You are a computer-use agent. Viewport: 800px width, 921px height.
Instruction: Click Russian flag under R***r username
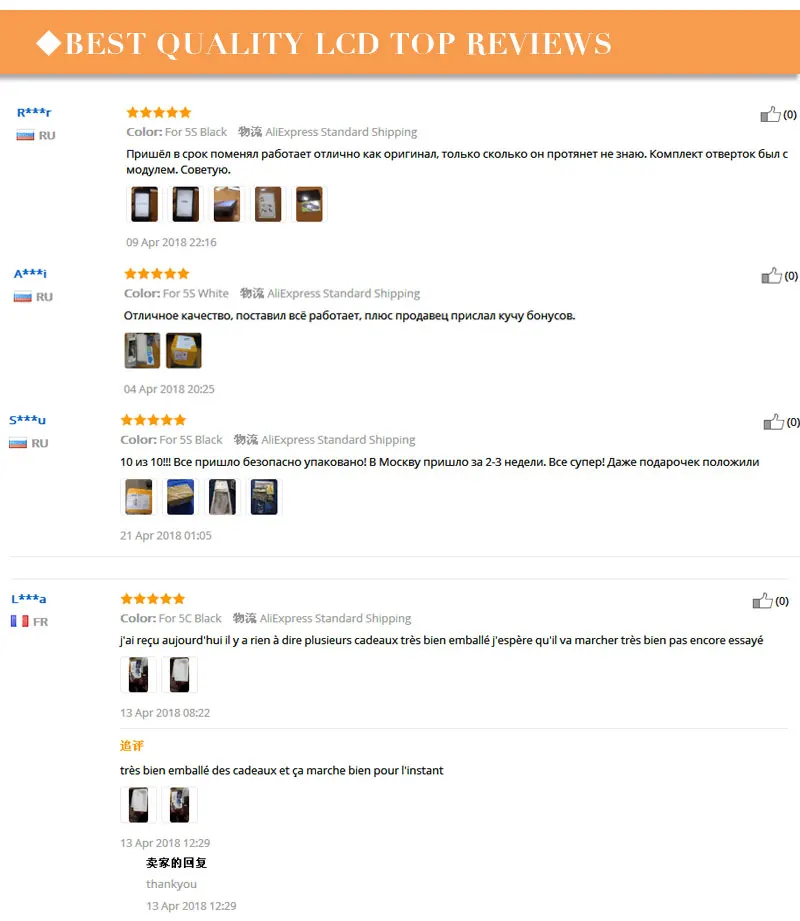(x=25, y=136)
